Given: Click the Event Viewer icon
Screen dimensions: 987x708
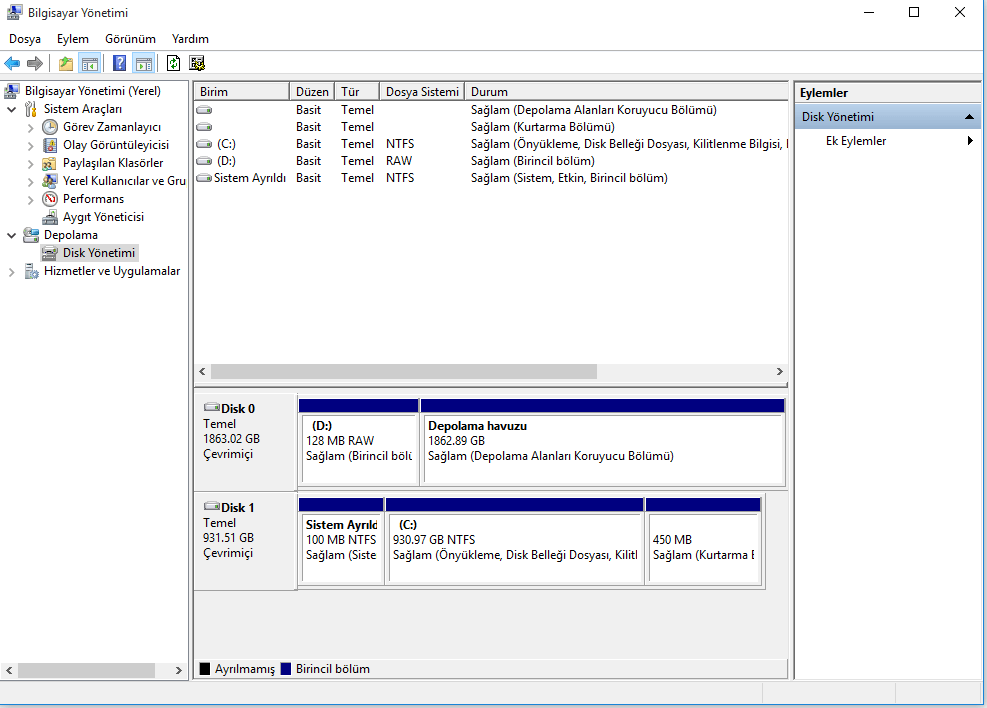Looking at the screenshot, I should pos(50,145).
